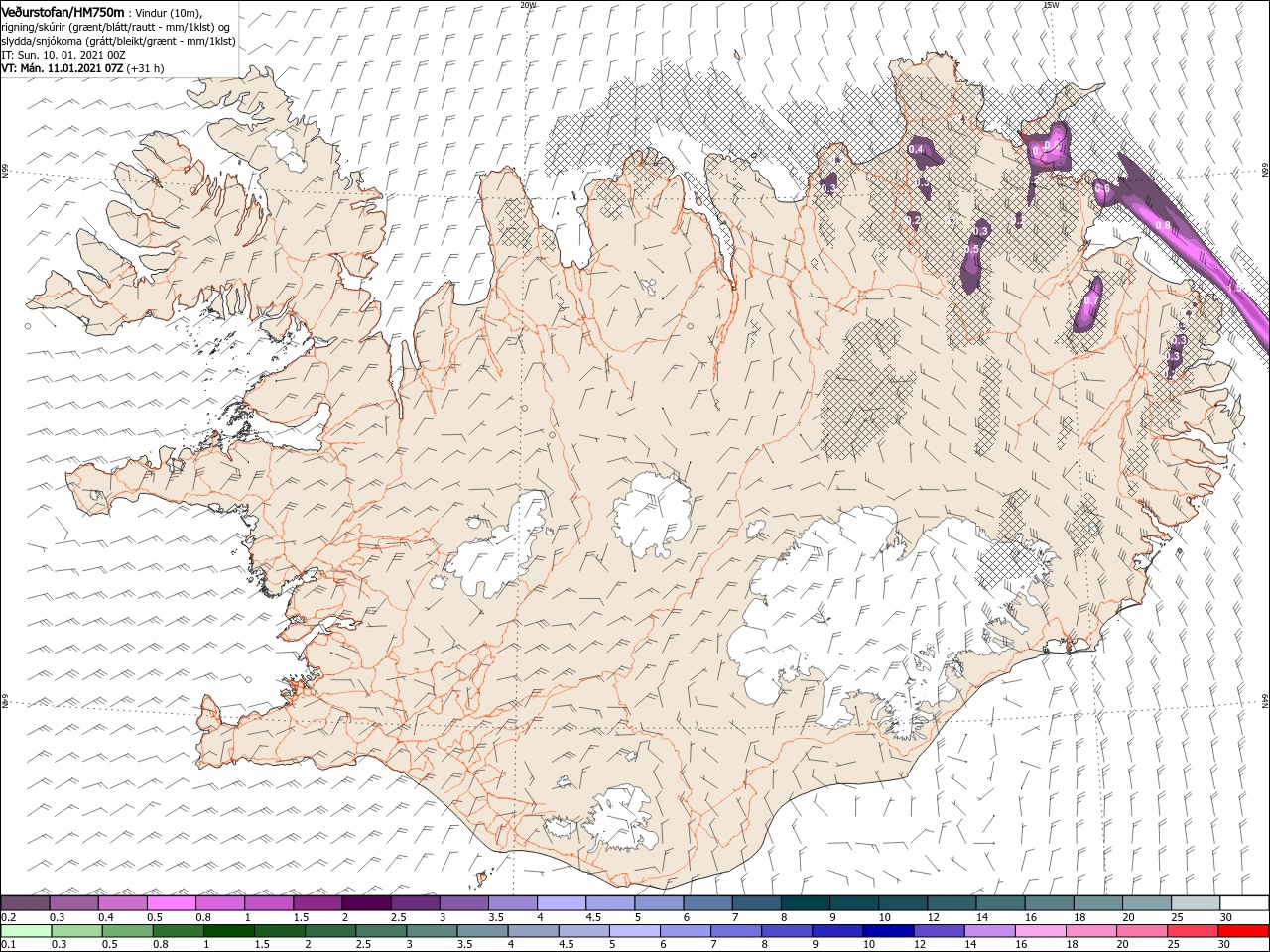Click the 0.8 value in the offshore snow band
The image size is (1270, 952).
[1163, 226]
